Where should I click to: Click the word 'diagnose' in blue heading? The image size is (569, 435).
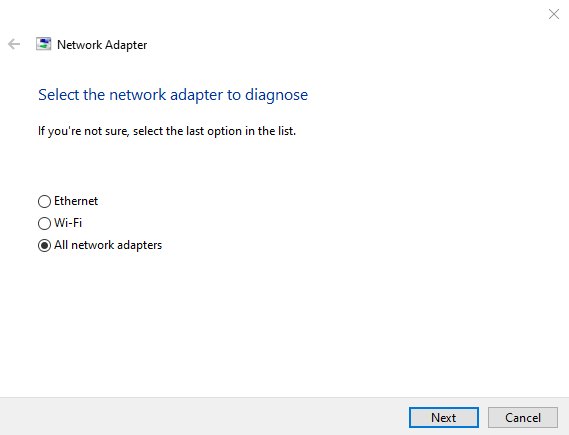276,95
